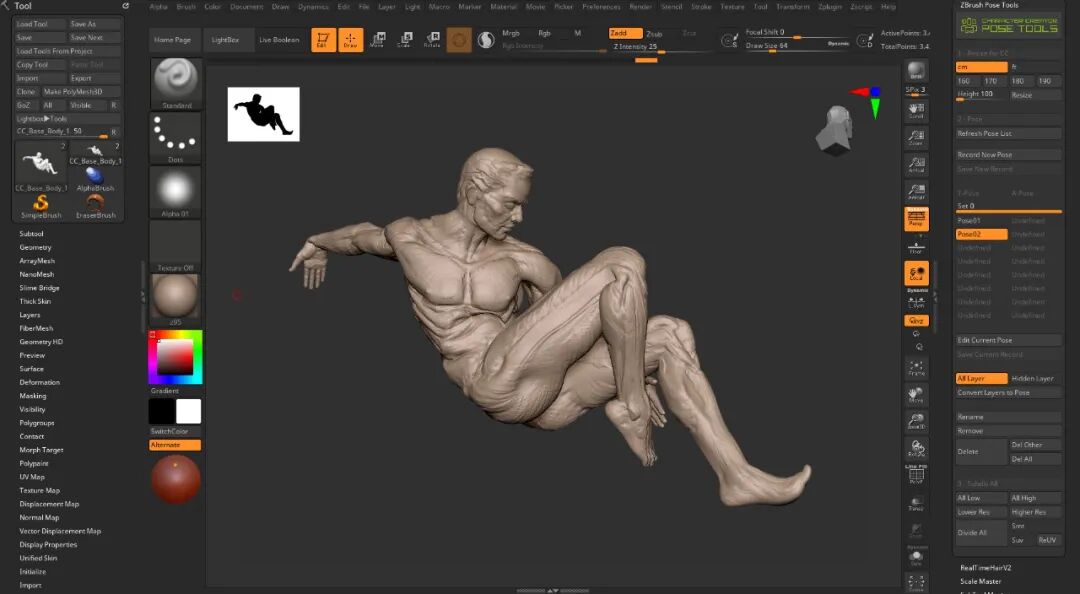This screenshot has height=594, width=1080.
Task: Open the Render menu
Action: (x=641, y=7)
